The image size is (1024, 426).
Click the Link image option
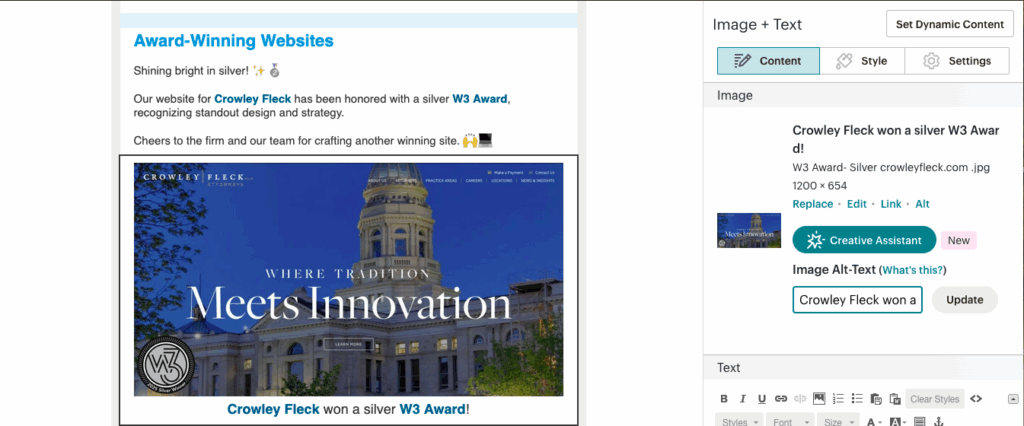(891, 204)
